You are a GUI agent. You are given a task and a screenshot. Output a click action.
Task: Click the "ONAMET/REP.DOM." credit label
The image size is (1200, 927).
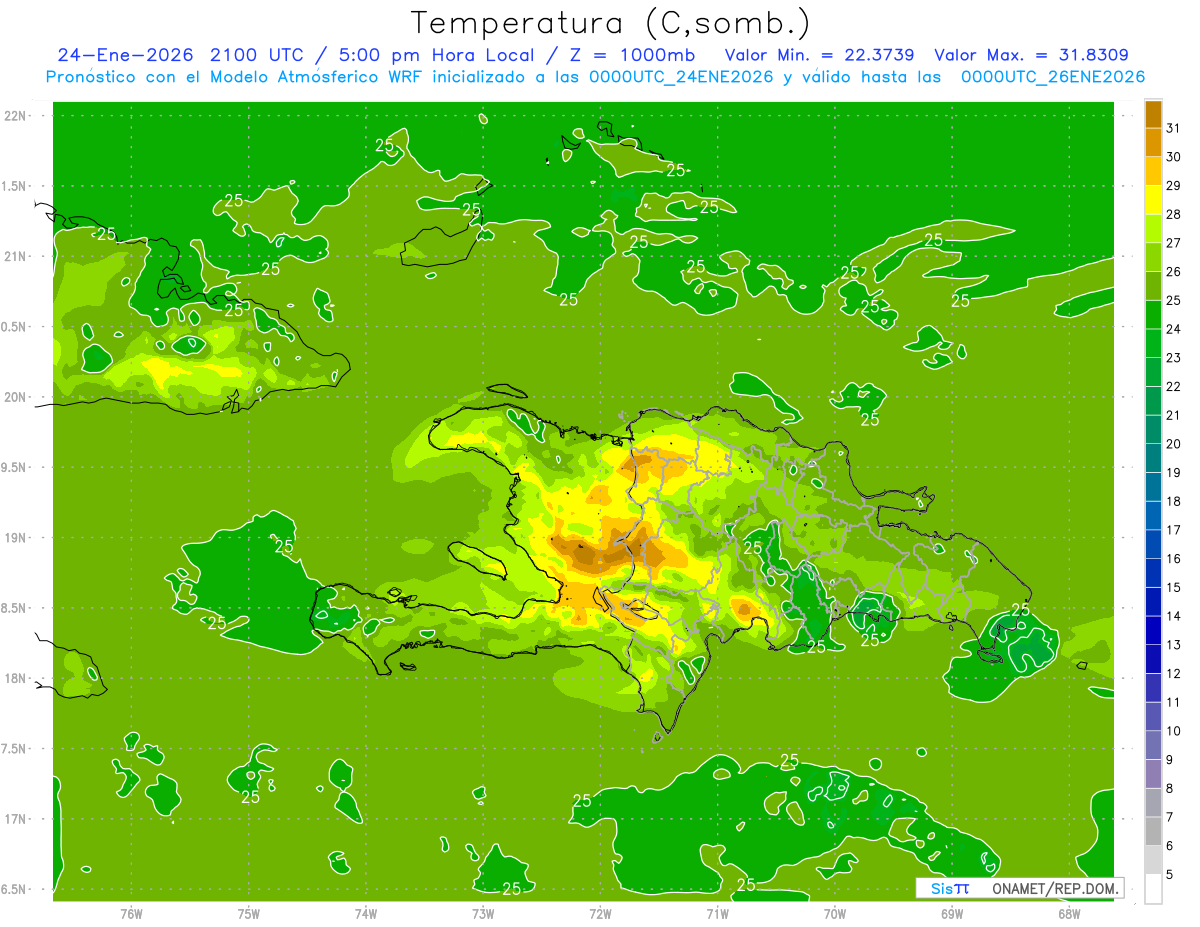point(1054,888)
